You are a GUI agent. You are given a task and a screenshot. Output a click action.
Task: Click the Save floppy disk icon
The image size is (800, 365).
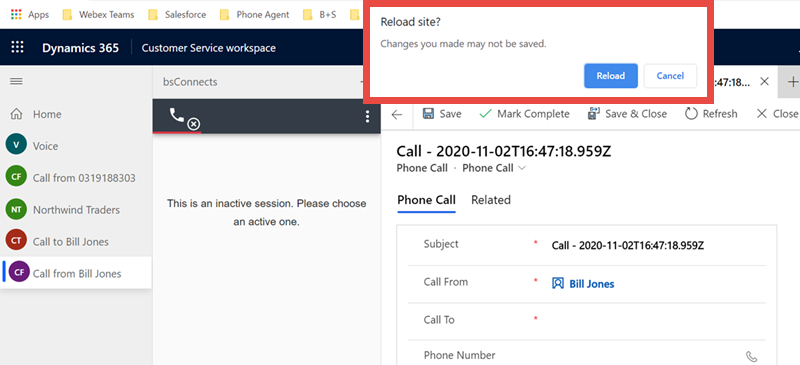tap(429, 113)
